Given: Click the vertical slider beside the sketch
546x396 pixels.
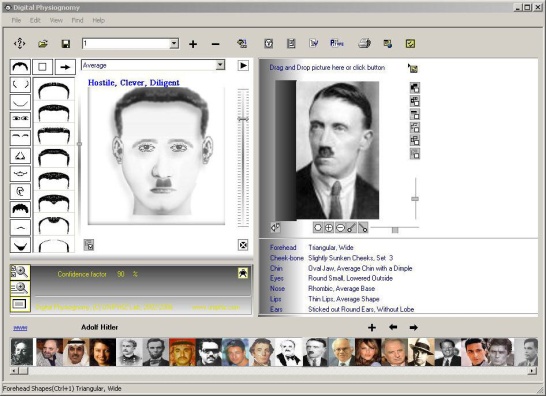Looking at the screenshot, I should (x=243, y=157).
